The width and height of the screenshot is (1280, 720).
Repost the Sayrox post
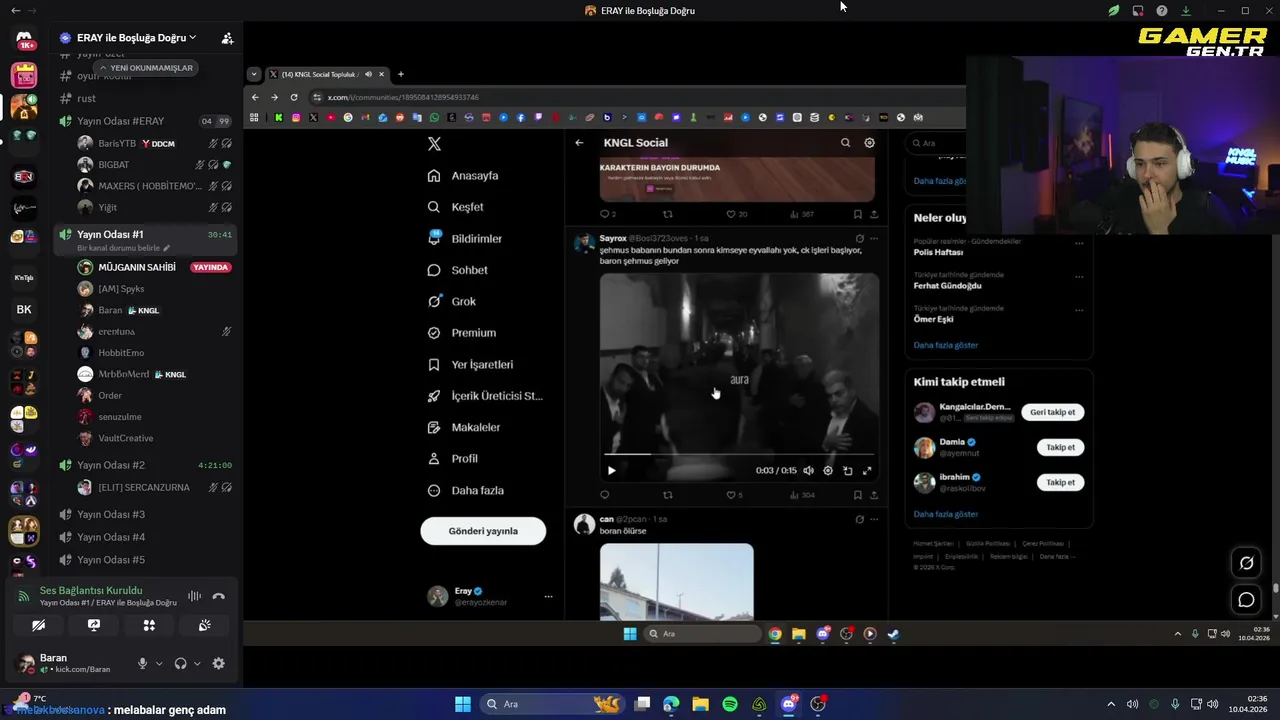click(x=668, y=495)
